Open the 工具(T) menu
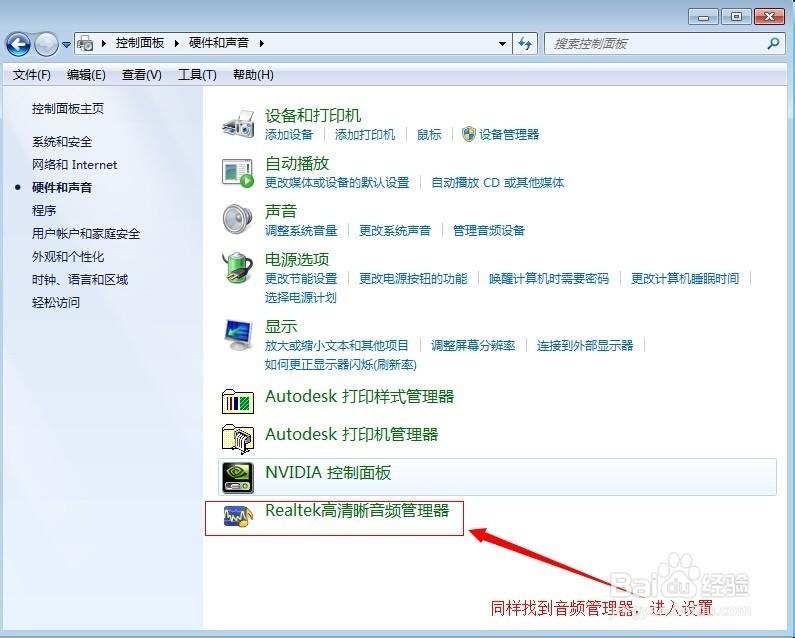The height and width of the screenshot is (638, 795). click(197, 75)
